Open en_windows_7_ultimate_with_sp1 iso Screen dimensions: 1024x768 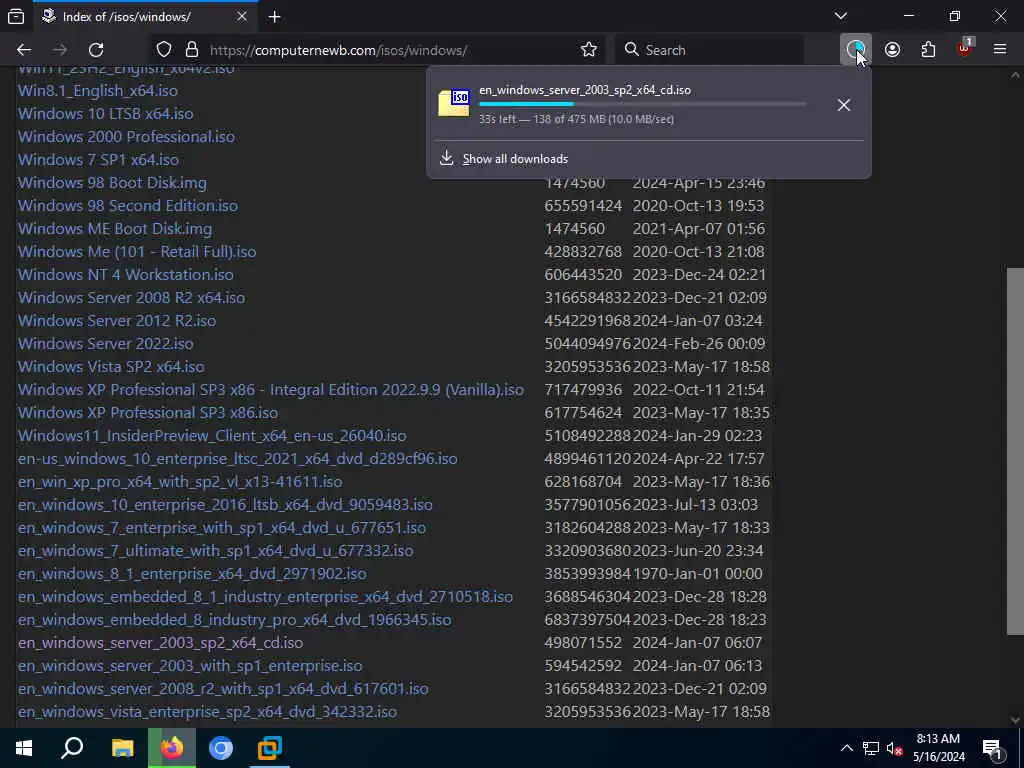pos(216,551)
